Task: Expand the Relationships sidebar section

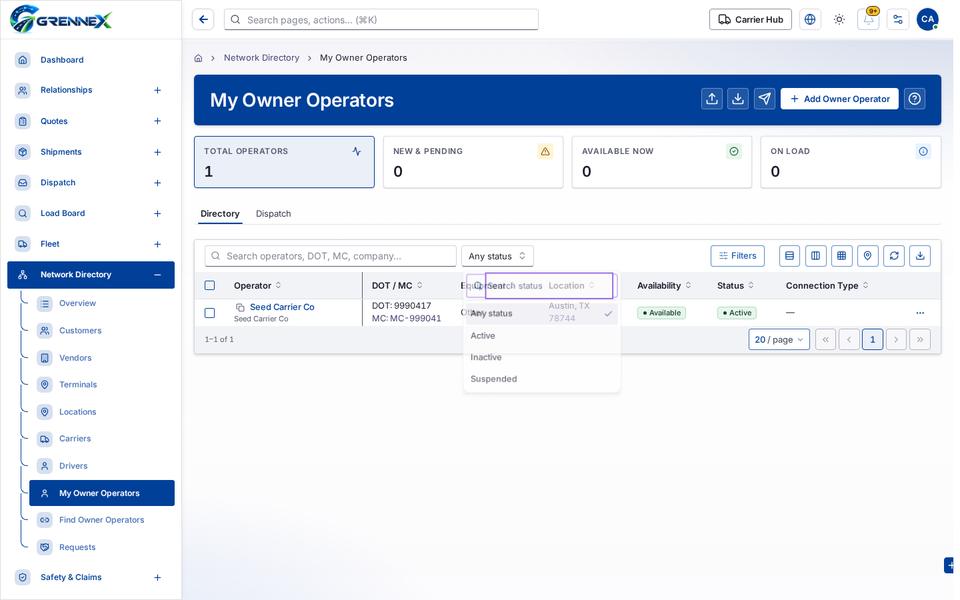Action: click(157, 90)
